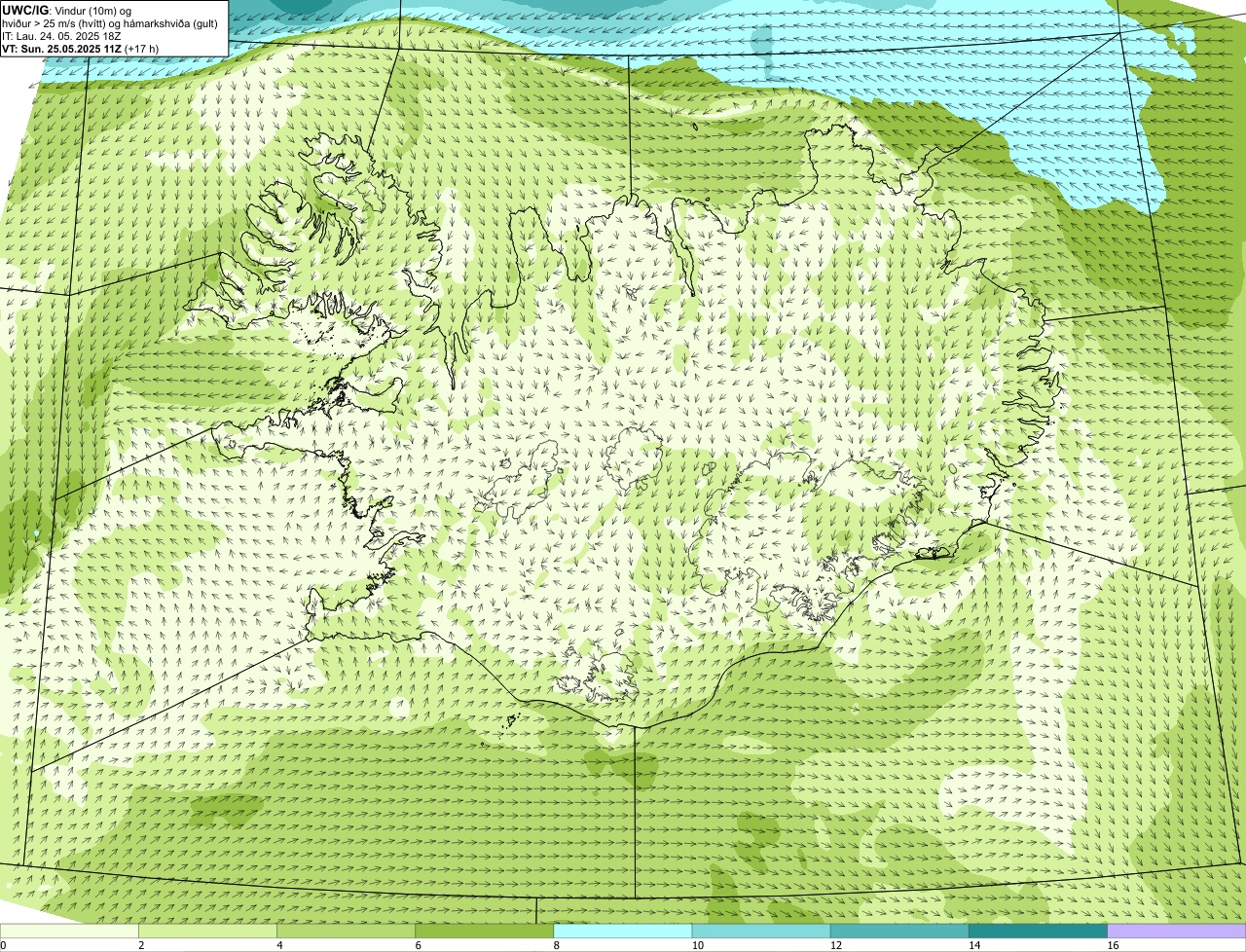This screenshot has width=1246, height=952.
Task: Click the teal 12–14 m/s legend segment
Action: click(899, 932)
